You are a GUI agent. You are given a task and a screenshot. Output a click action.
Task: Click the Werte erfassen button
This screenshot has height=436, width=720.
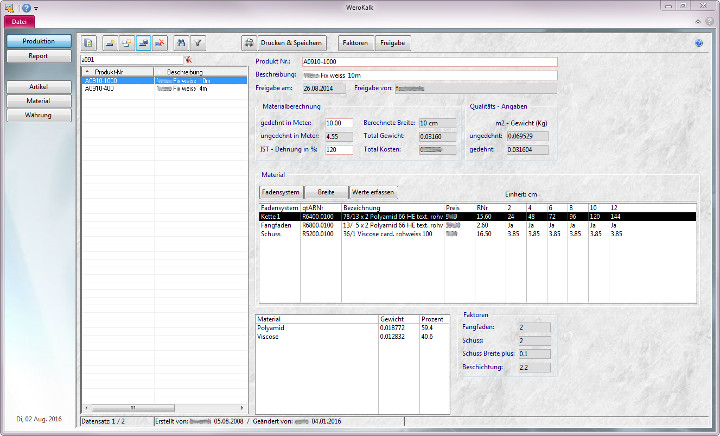pyautogui.click(x=372, y=191)
